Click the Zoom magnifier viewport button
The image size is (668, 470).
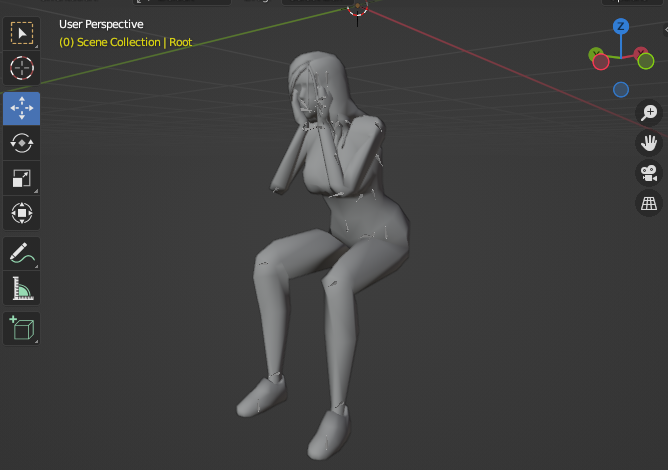pos(649,112)
